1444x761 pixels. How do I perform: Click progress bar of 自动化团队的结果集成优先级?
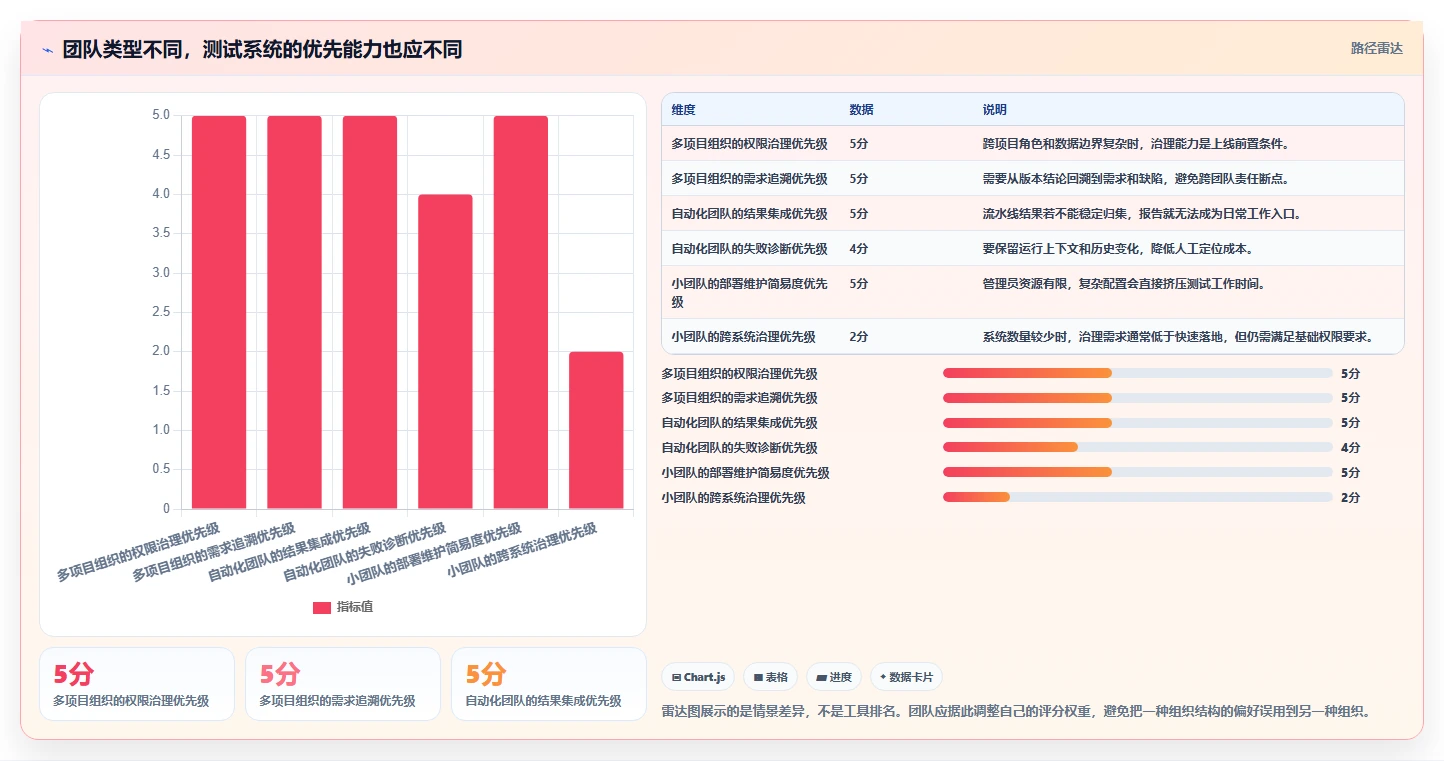pyautogui.click(x=1138, y=423)
